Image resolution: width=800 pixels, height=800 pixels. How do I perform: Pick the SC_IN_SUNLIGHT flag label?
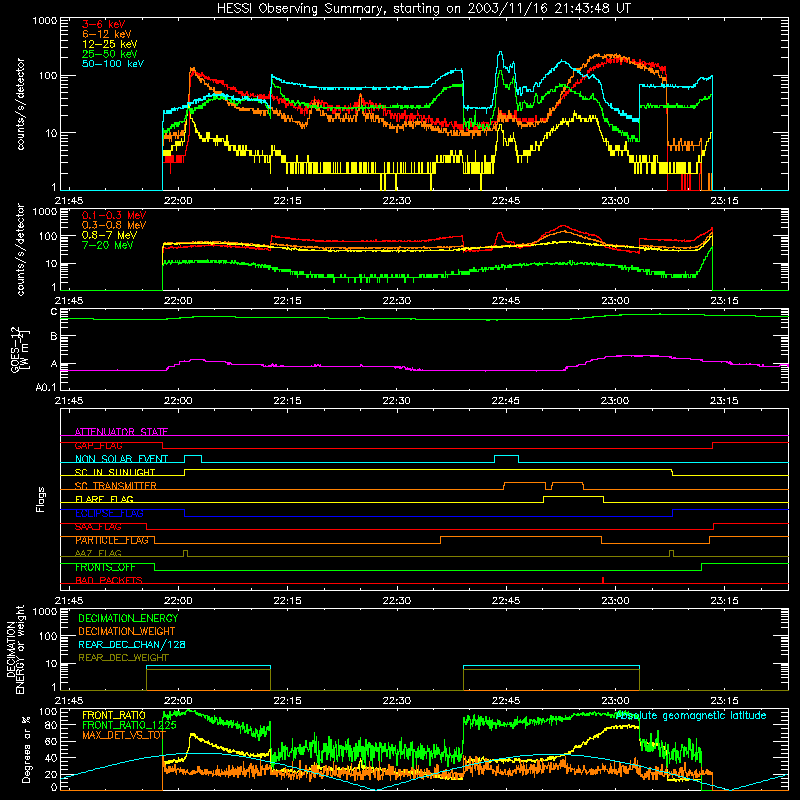tap(115, 472)
